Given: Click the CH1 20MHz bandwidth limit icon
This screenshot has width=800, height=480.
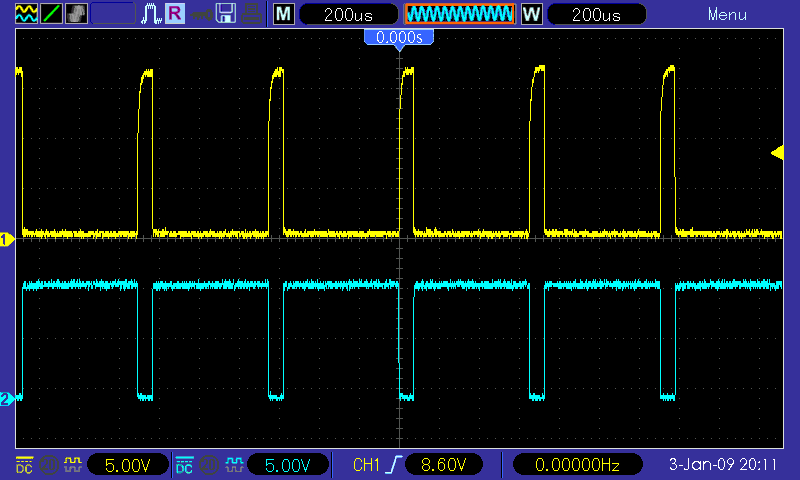Looking at the screenshot, I should (x=48, y=465).
